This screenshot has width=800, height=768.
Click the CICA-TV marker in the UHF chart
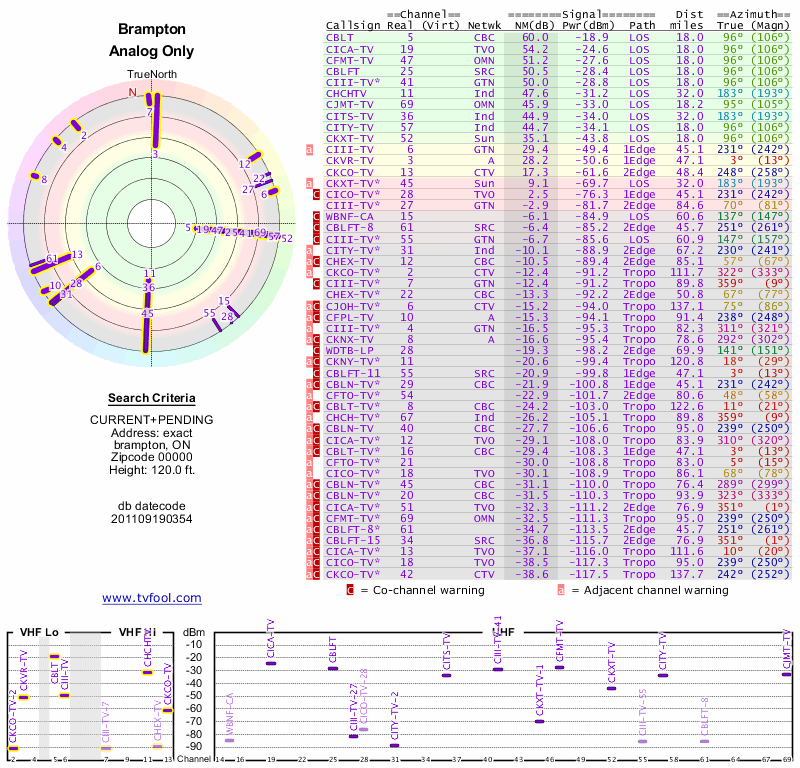271,663
